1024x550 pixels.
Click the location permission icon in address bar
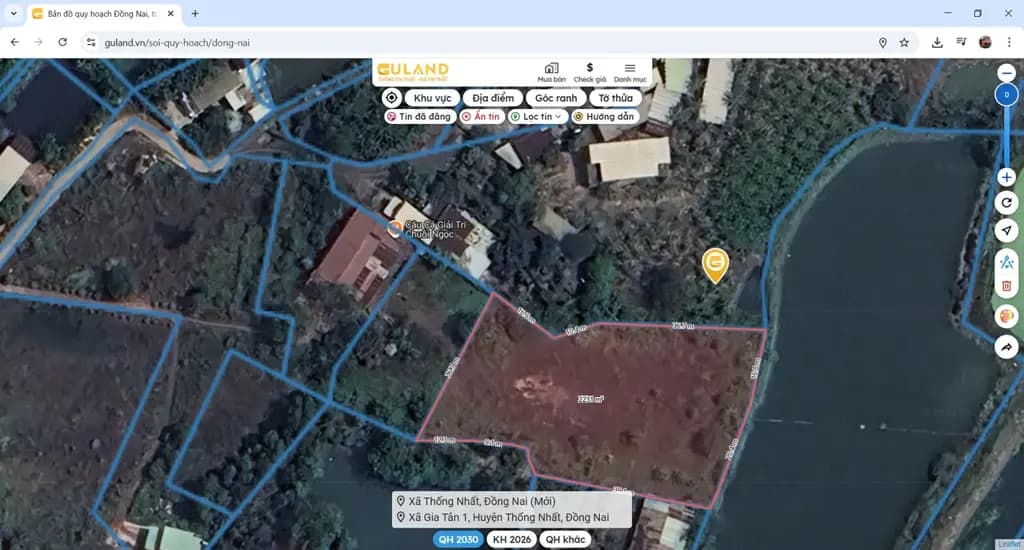coord(882,42)
